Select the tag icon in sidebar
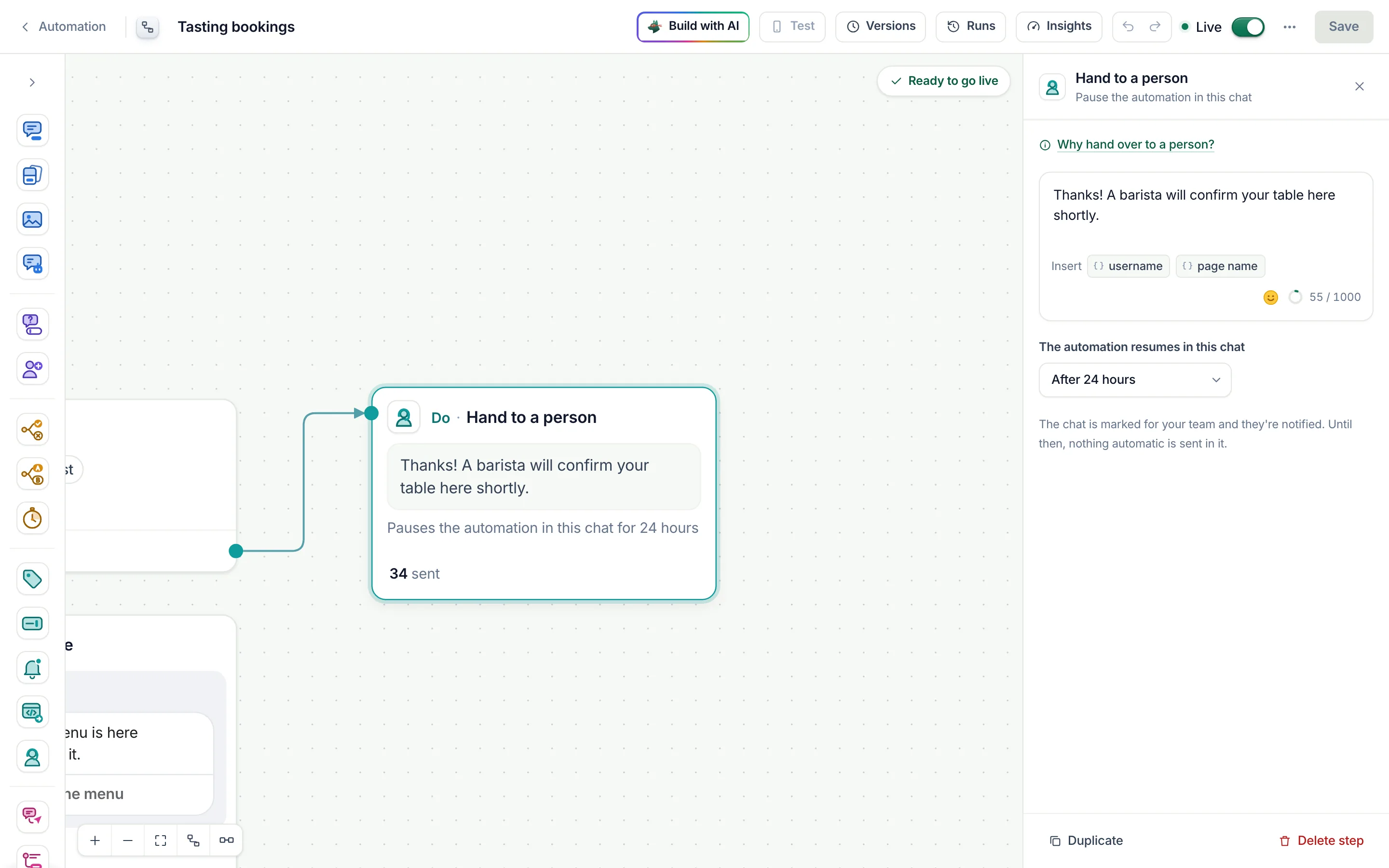1389x868 pixels. [x=32, y=579]
